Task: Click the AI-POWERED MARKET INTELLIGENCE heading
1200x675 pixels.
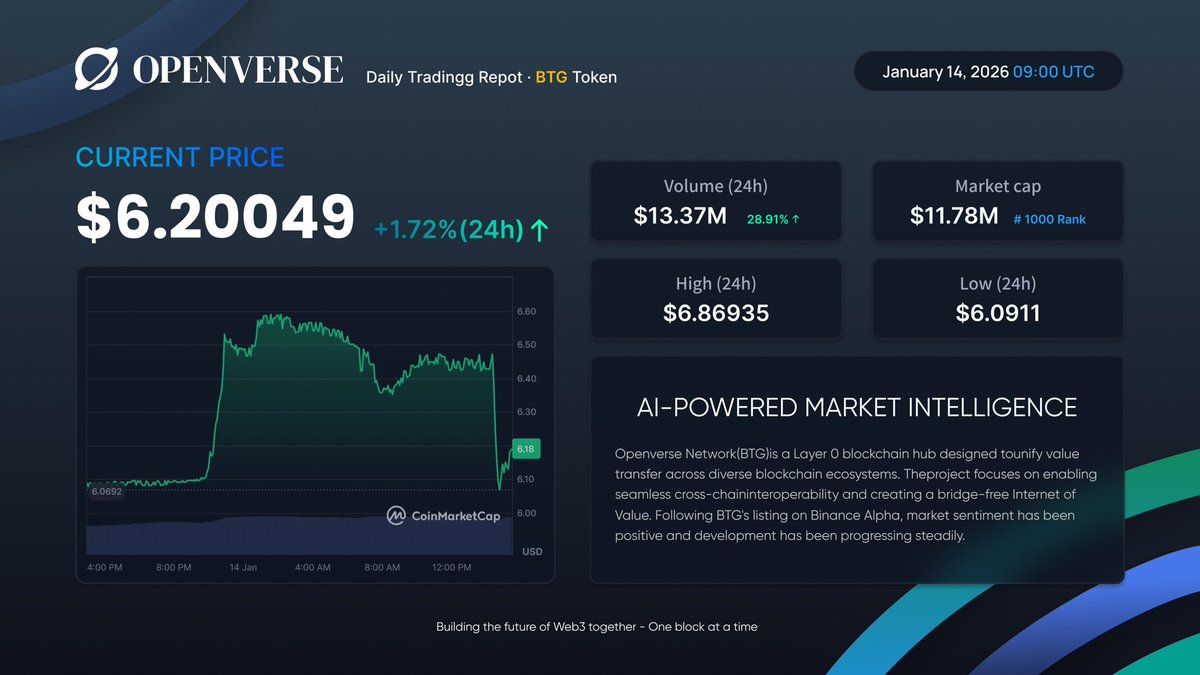Action: [x=857, y=407]
